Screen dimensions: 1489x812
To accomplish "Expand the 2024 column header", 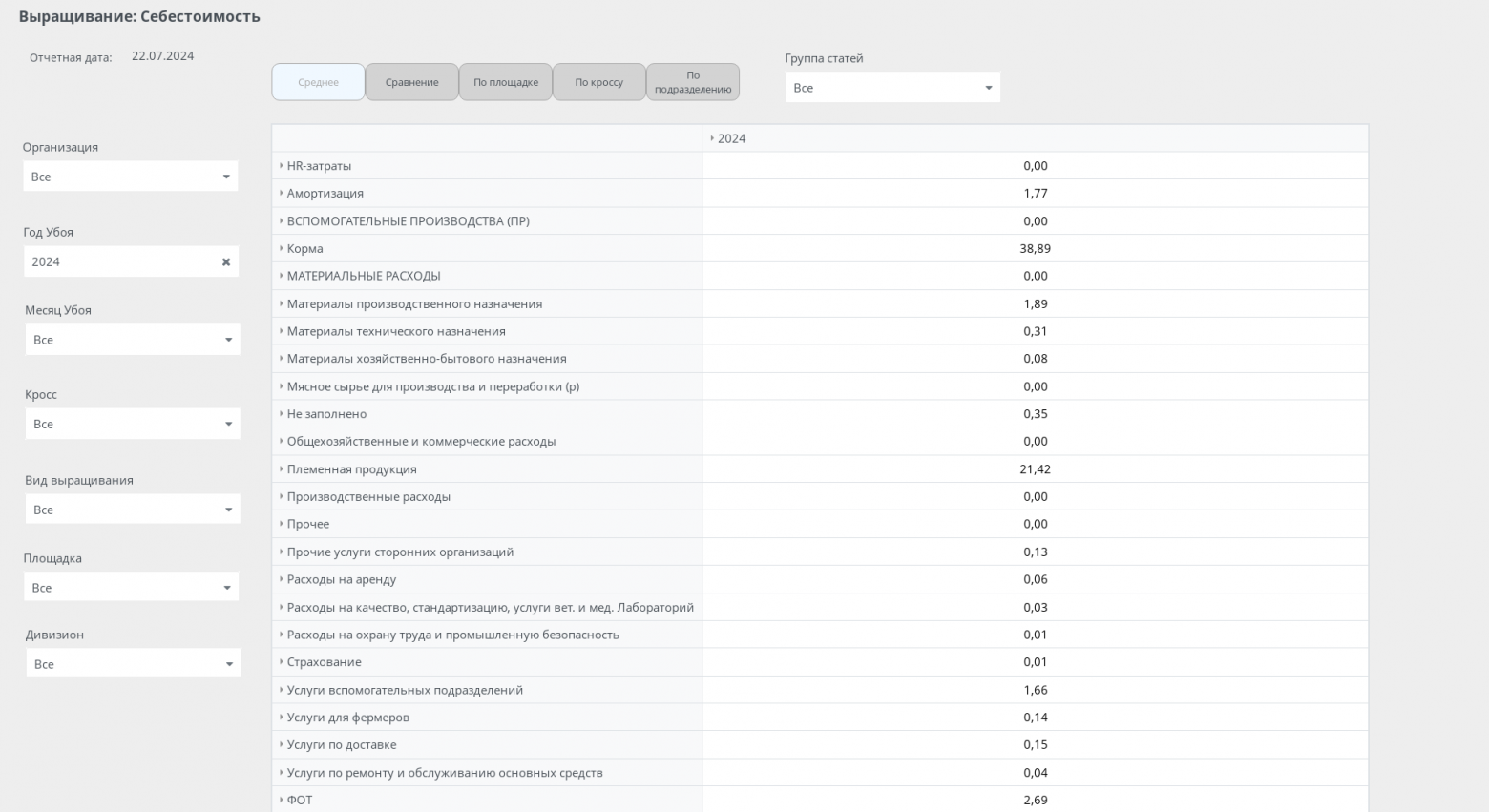I will tap(712, 139).
